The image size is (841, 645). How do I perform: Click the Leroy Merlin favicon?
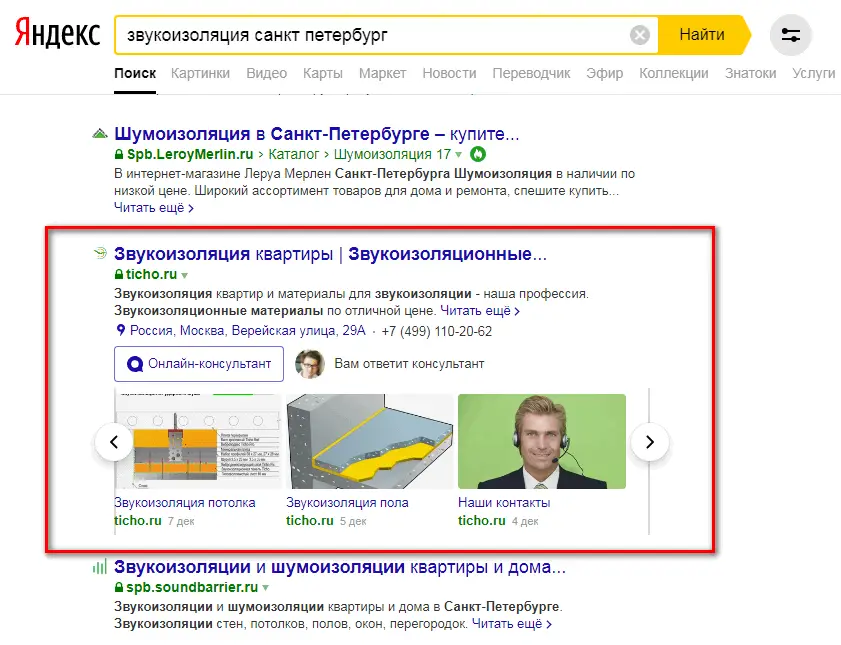100,134
